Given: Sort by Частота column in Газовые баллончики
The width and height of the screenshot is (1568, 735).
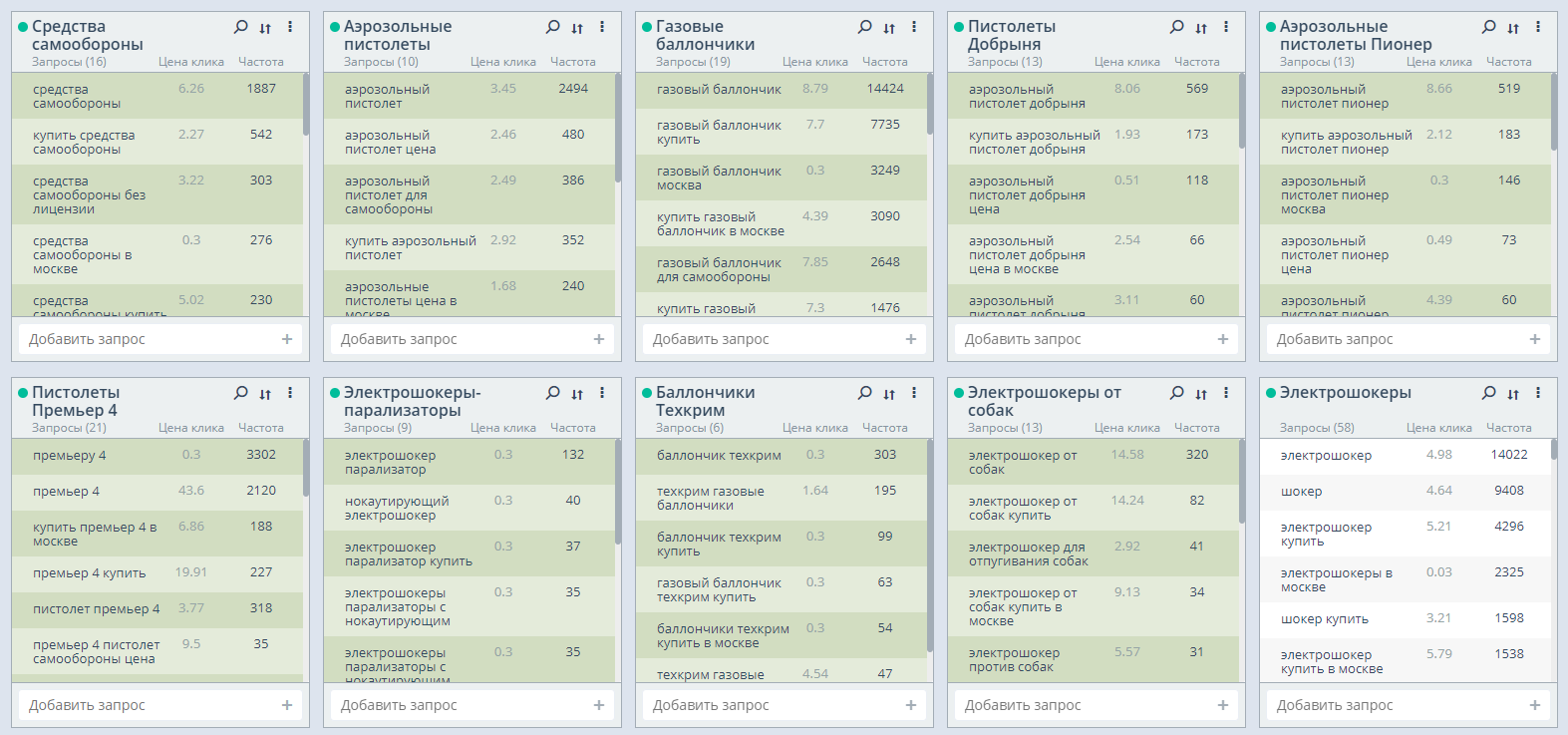Looking at the screenshot, I should tap(884, 62).
